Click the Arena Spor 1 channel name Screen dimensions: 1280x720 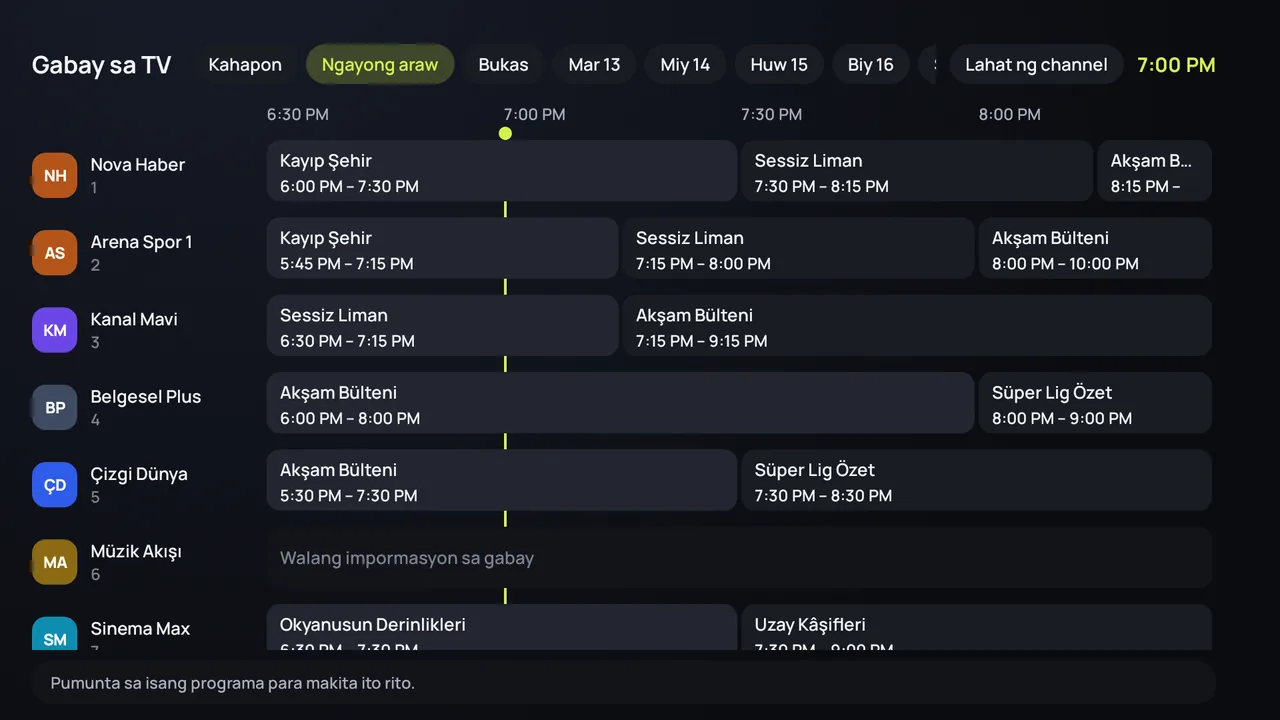[141, 242]
